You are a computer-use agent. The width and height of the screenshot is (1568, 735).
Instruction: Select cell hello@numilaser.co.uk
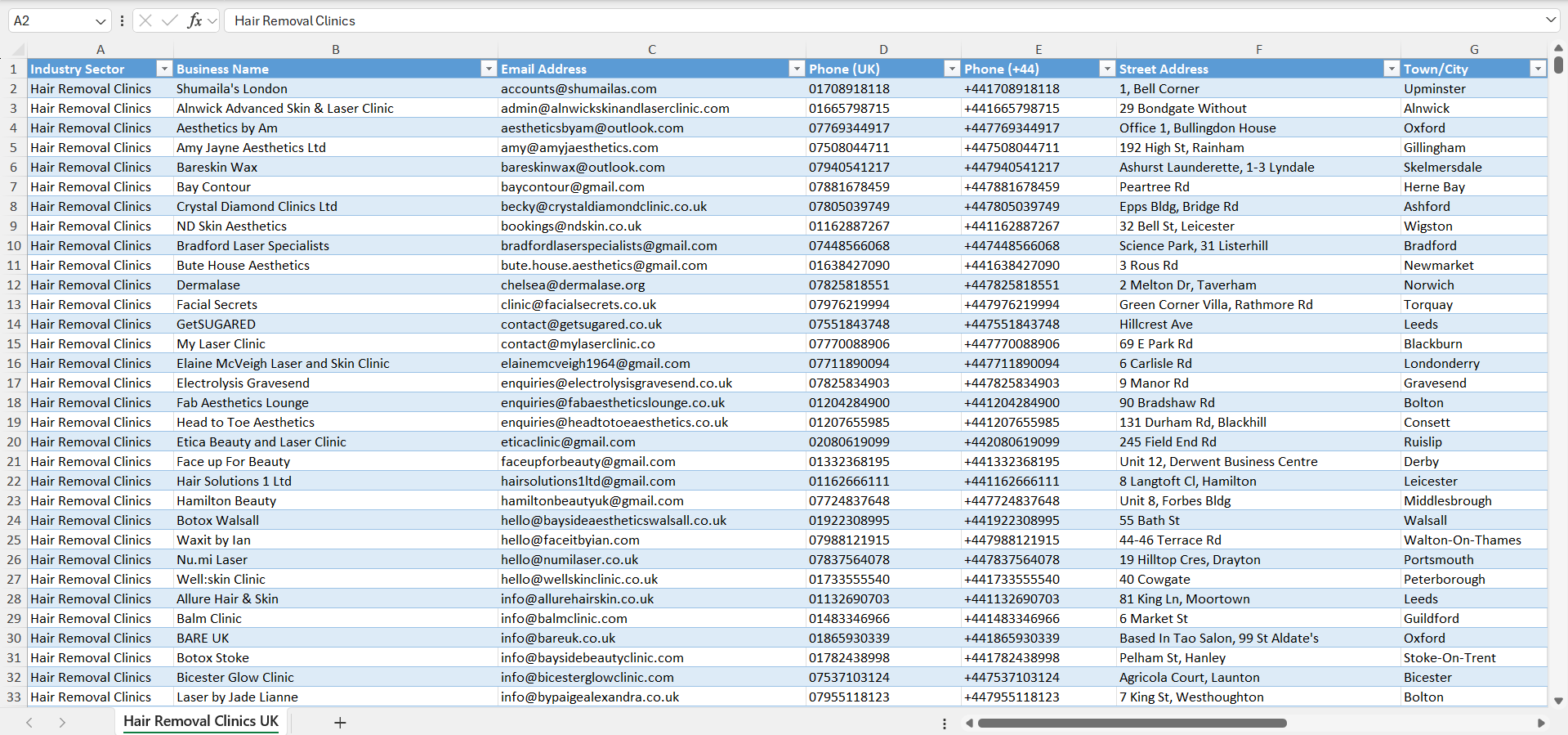[652, 559]
